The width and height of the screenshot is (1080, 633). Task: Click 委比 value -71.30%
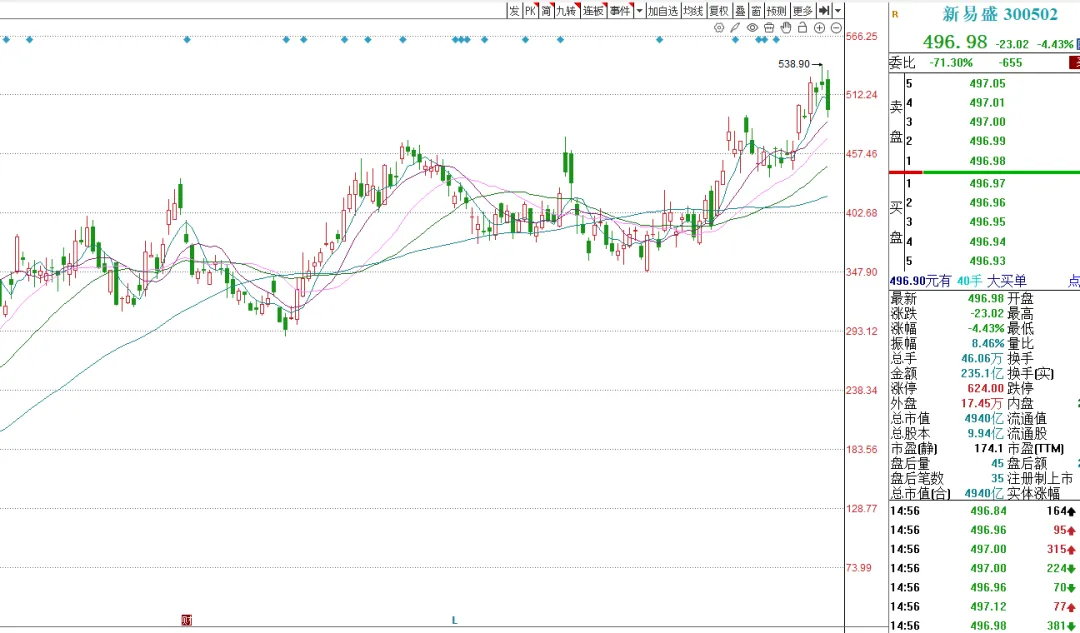[951, 63]
